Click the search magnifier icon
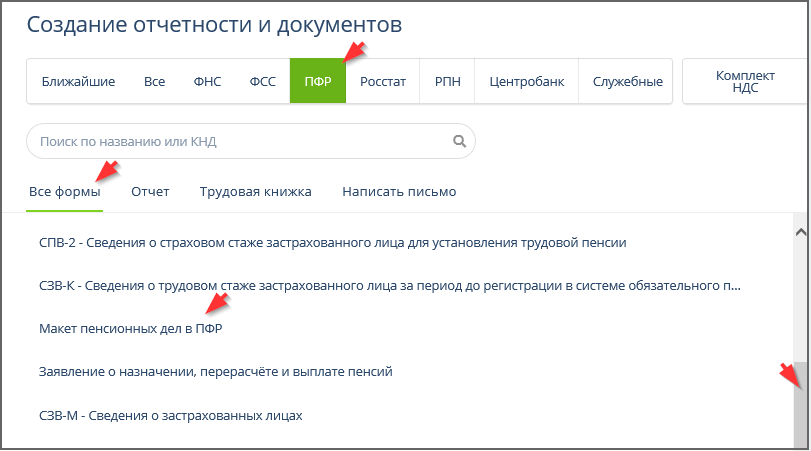The image size is (811, 451). 460,142
